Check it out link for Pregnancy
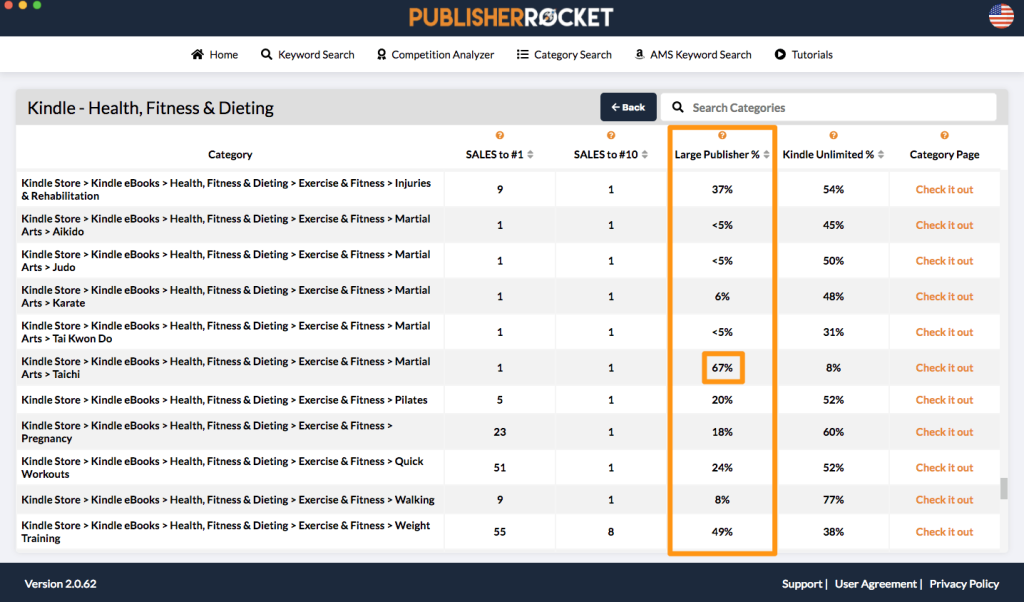 pos(944,432)
